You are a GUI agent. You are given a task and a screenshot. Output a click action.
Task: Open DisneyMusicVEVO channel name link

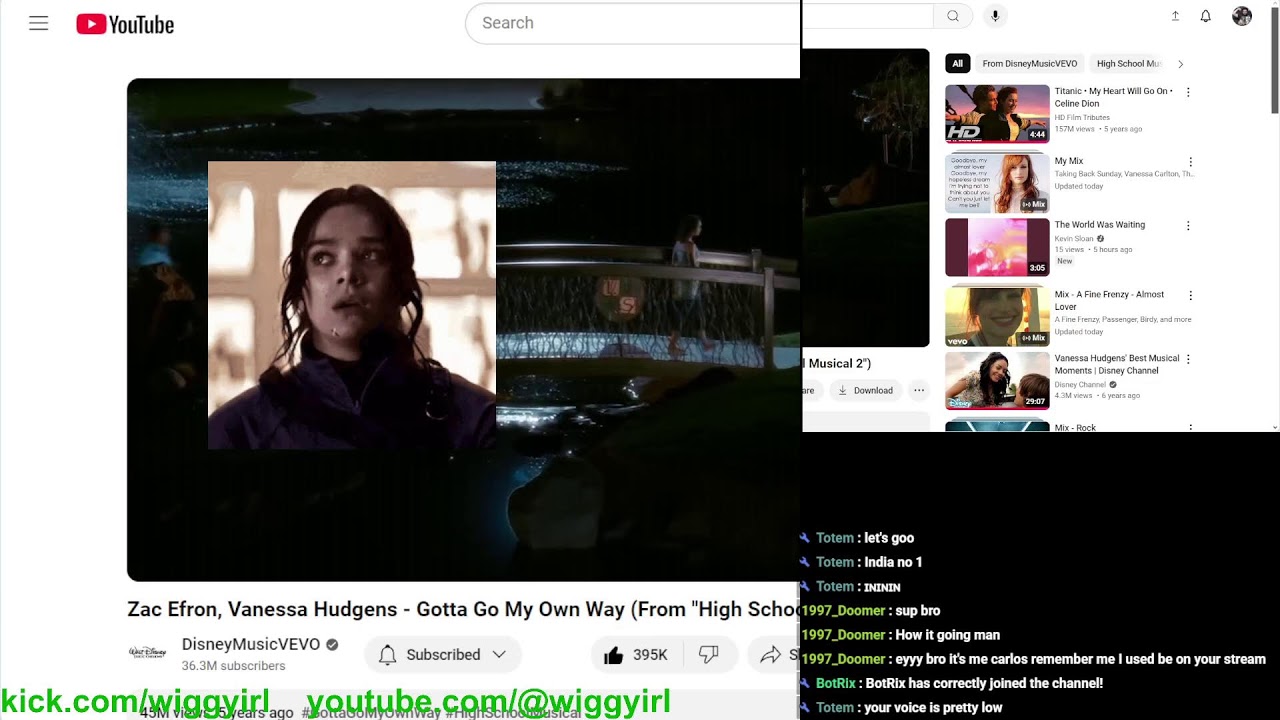pyautogui.click(x=250, y=644)
